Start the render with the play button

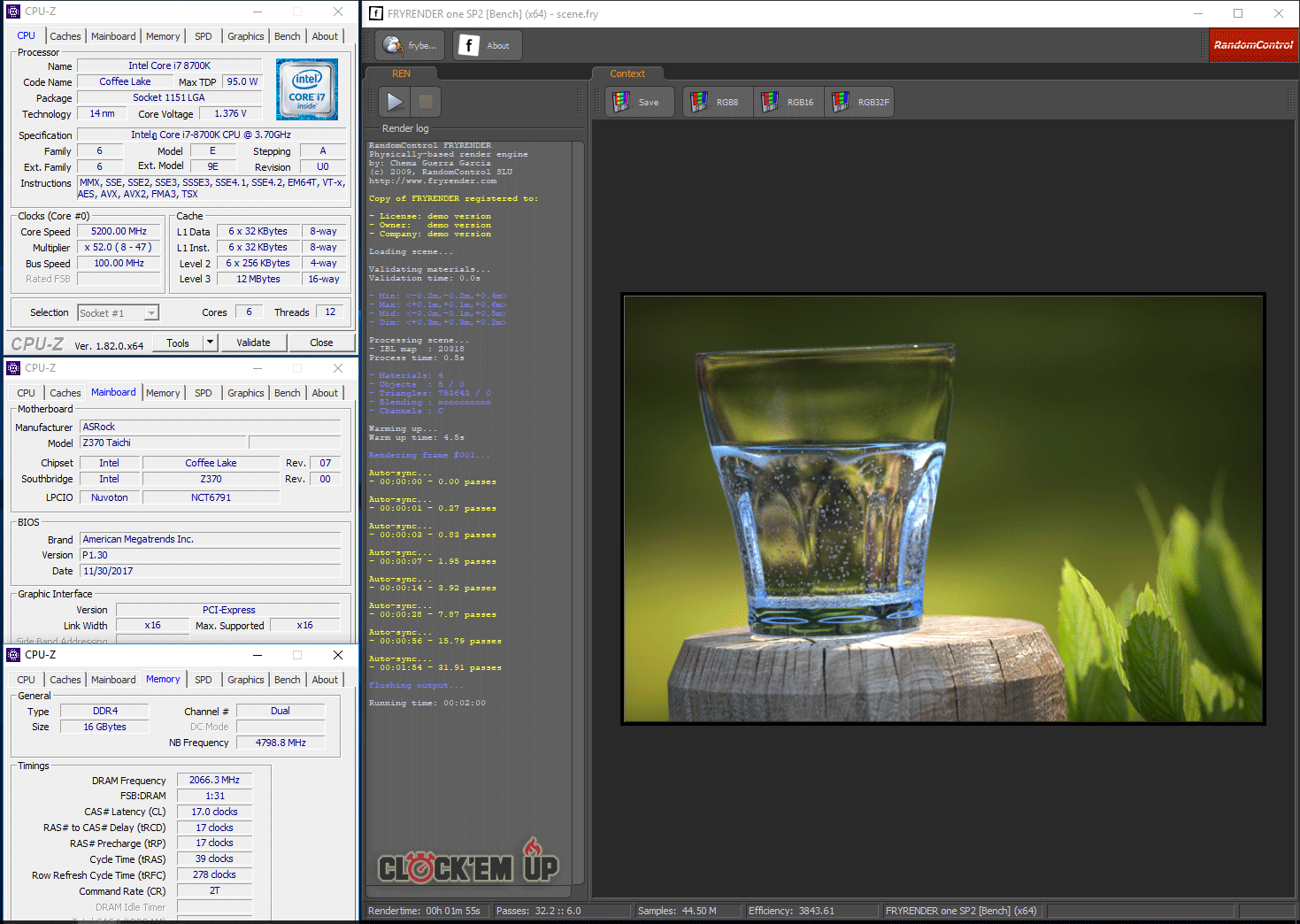point(395,102)
